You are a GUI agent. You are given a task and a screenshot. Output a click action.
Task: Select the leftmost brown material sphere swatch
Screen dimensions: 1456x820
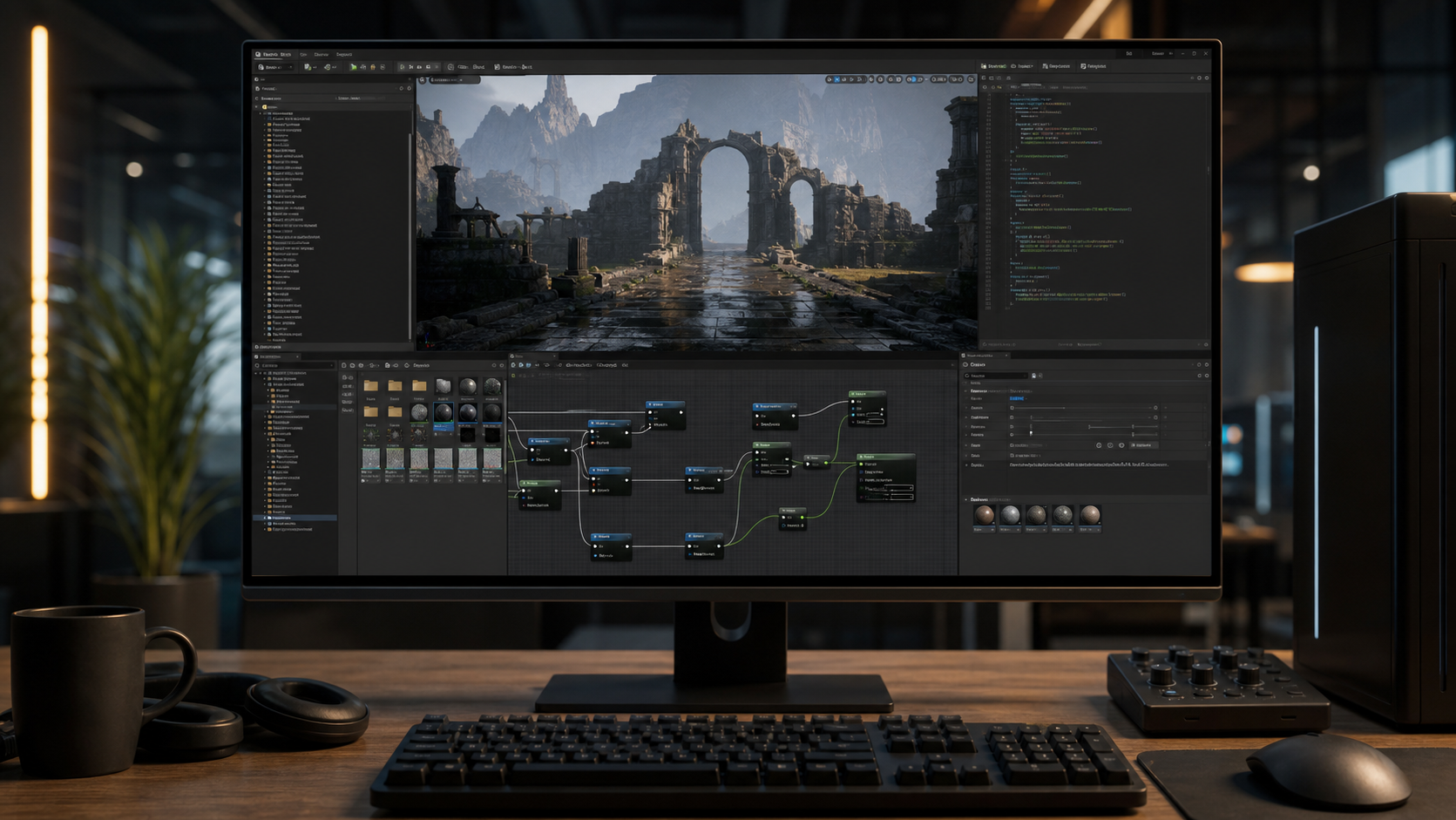[x=985, y=514]
